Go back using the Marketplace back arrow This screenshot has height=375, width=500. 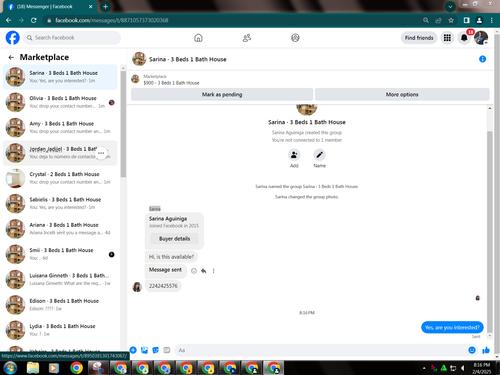(11, 57)
